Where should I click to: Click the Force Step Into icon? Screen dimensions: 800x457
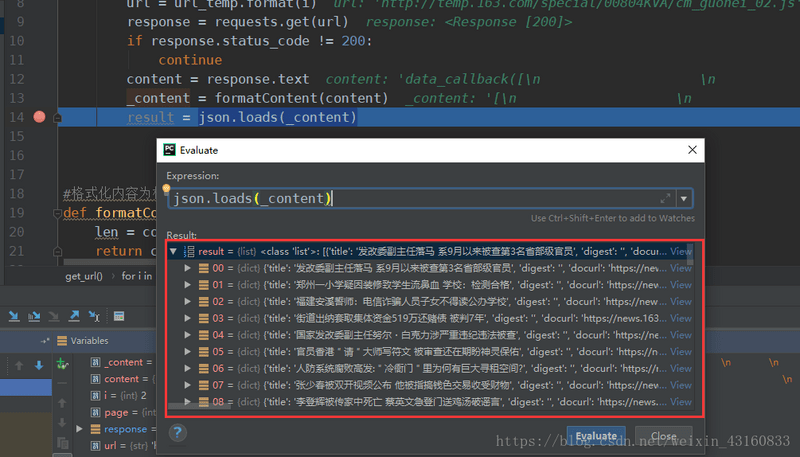click(54, 316)
